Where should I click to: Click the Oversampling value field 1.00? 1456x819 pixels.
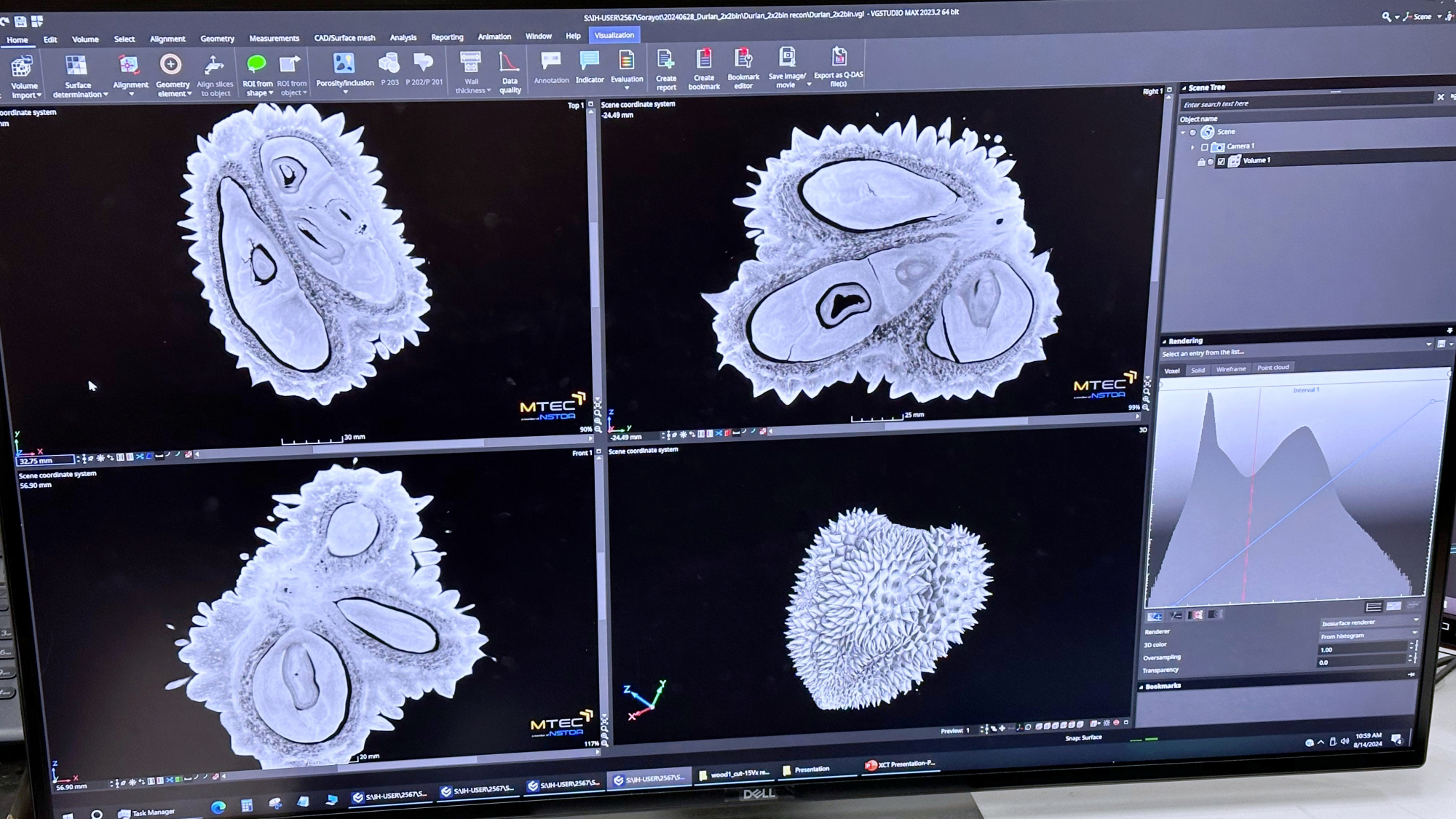point(1364,649)
